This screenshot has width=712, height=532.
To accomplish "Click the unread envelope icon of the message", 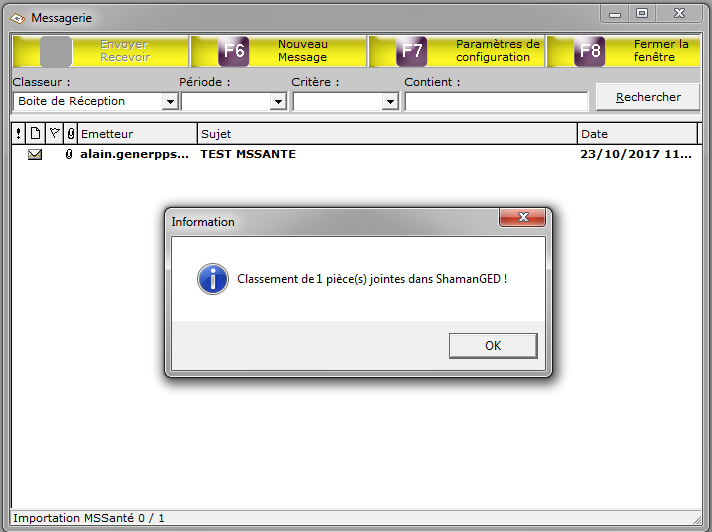I will pos(35,154).
